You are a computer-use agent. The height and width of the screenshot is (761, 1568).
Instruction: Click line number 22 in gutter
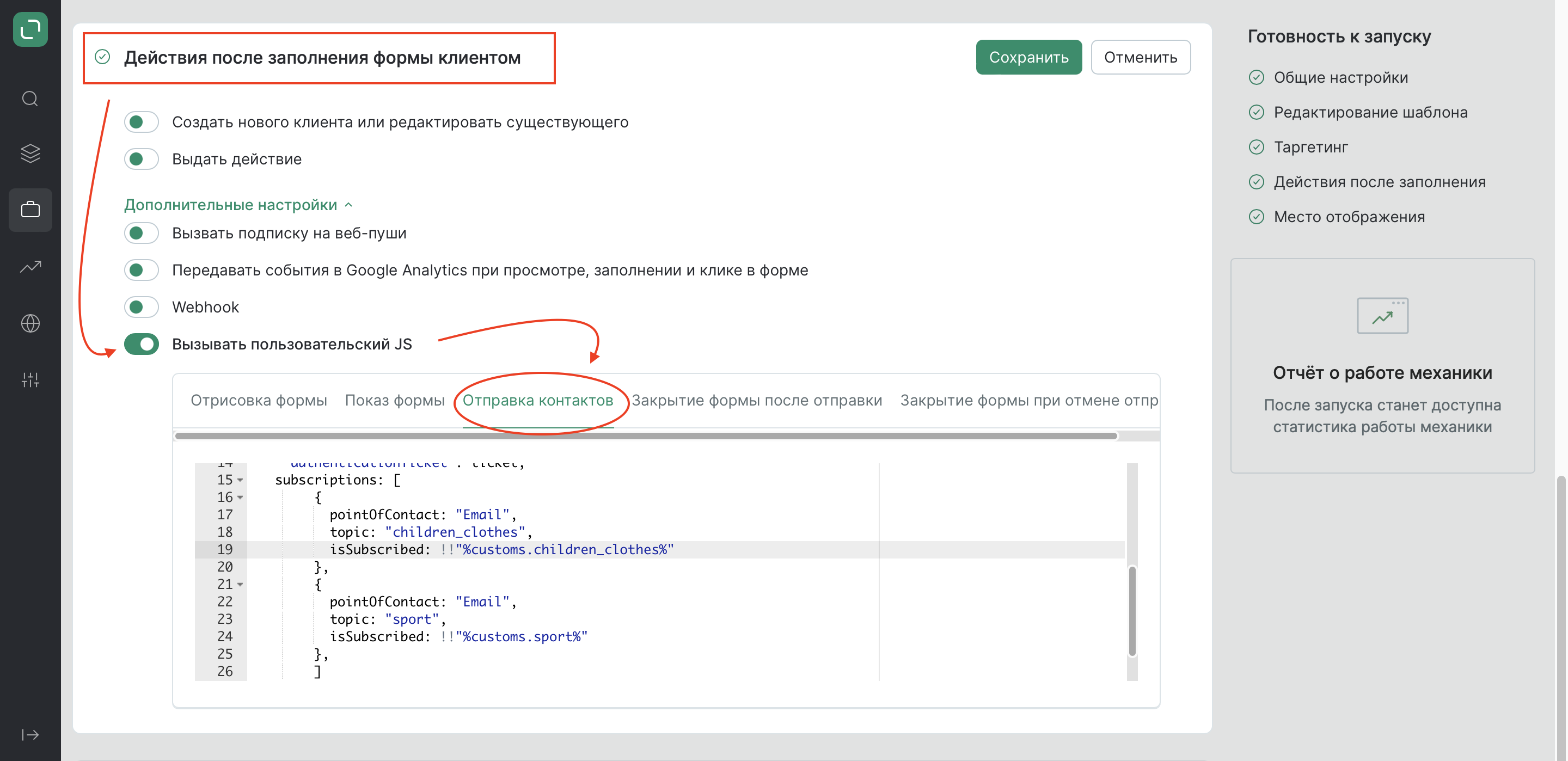coord(225,602)
